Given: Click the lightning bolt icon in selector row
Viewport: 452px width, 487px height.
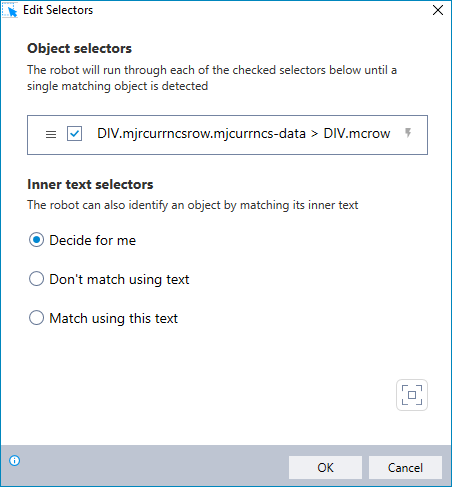Looking at the screenshot, I should [x=408, y=133].
